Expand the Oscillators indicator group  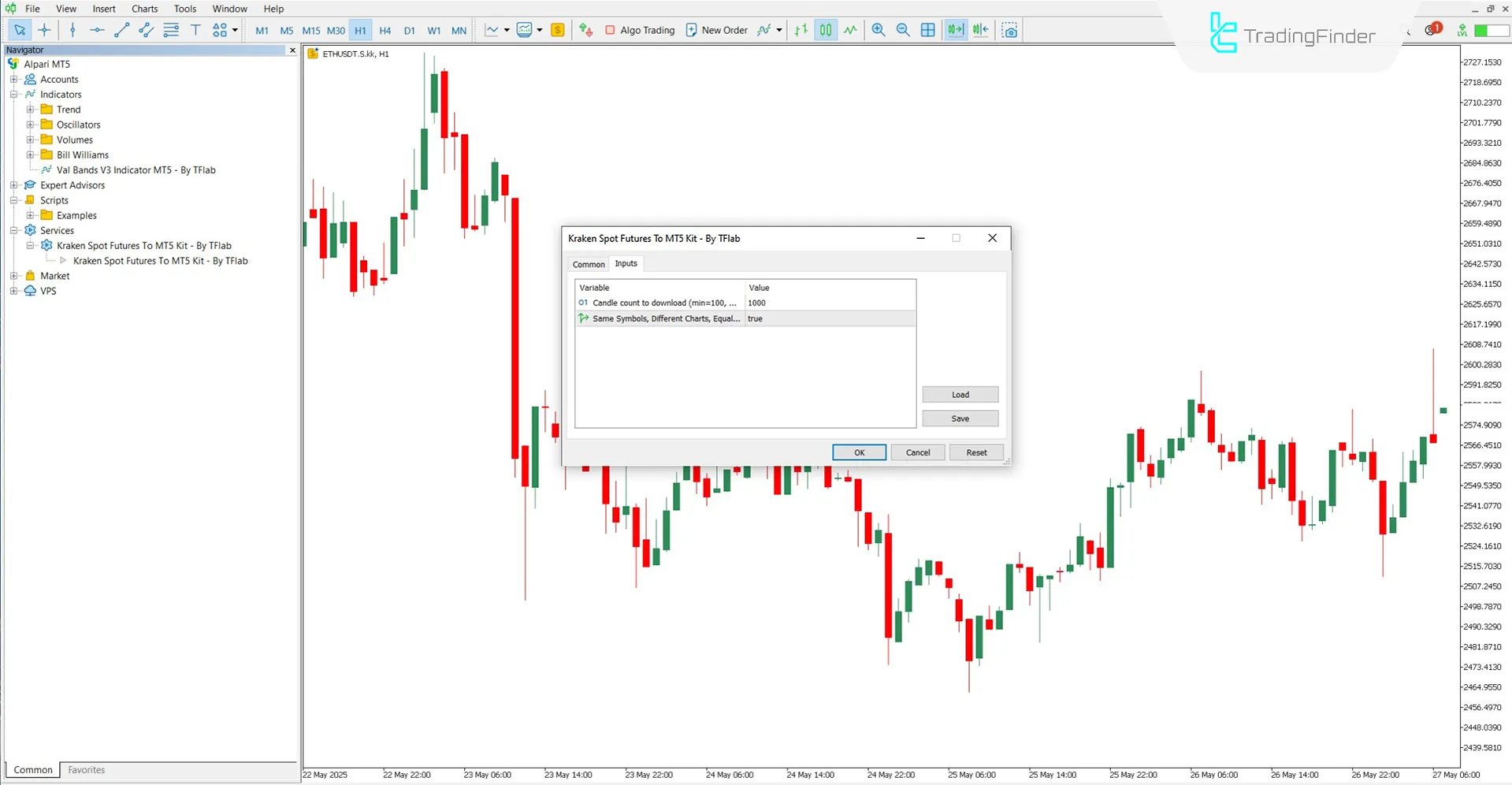(30, 124)
